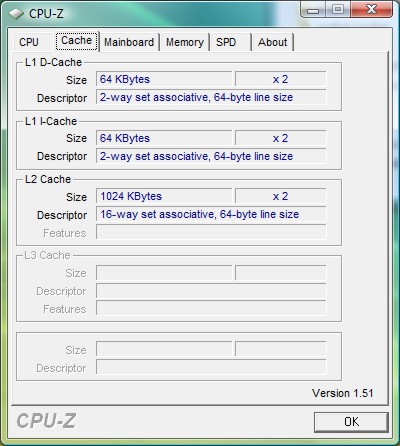Click the L1 D-Cache group label
The image size is (400, 446).
pos(53,62)
